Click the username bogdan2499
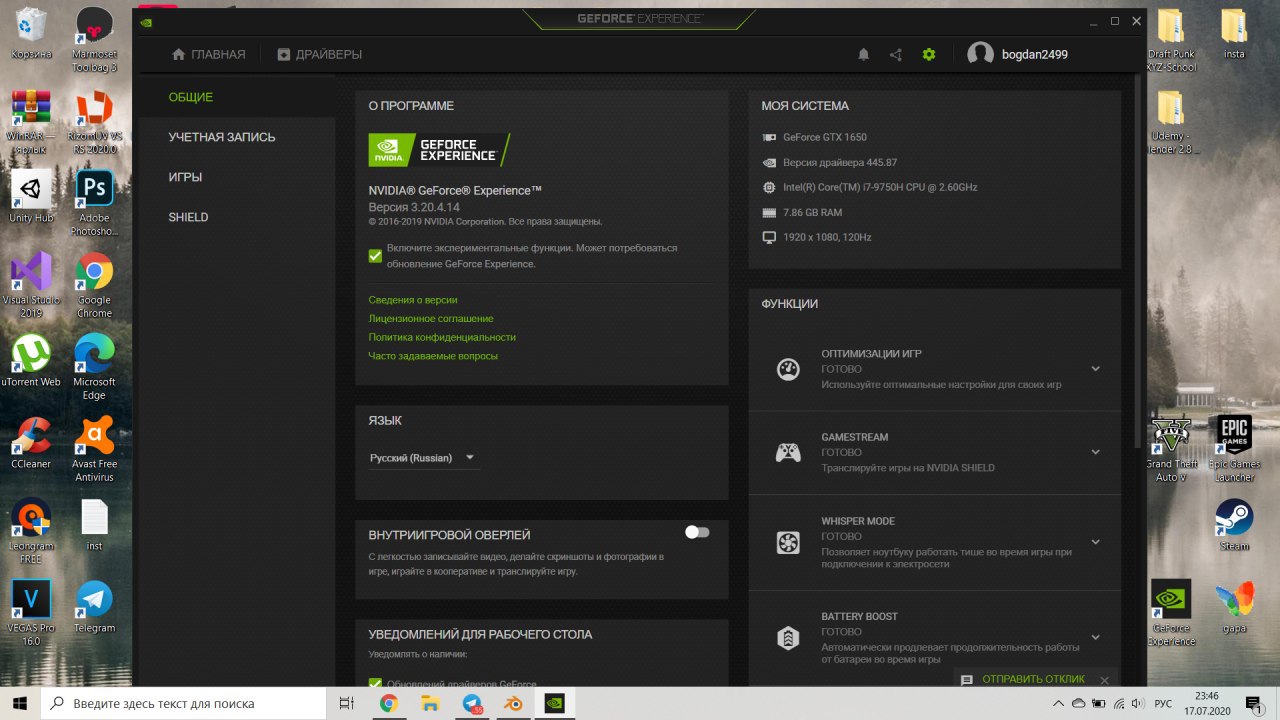 1035,55
